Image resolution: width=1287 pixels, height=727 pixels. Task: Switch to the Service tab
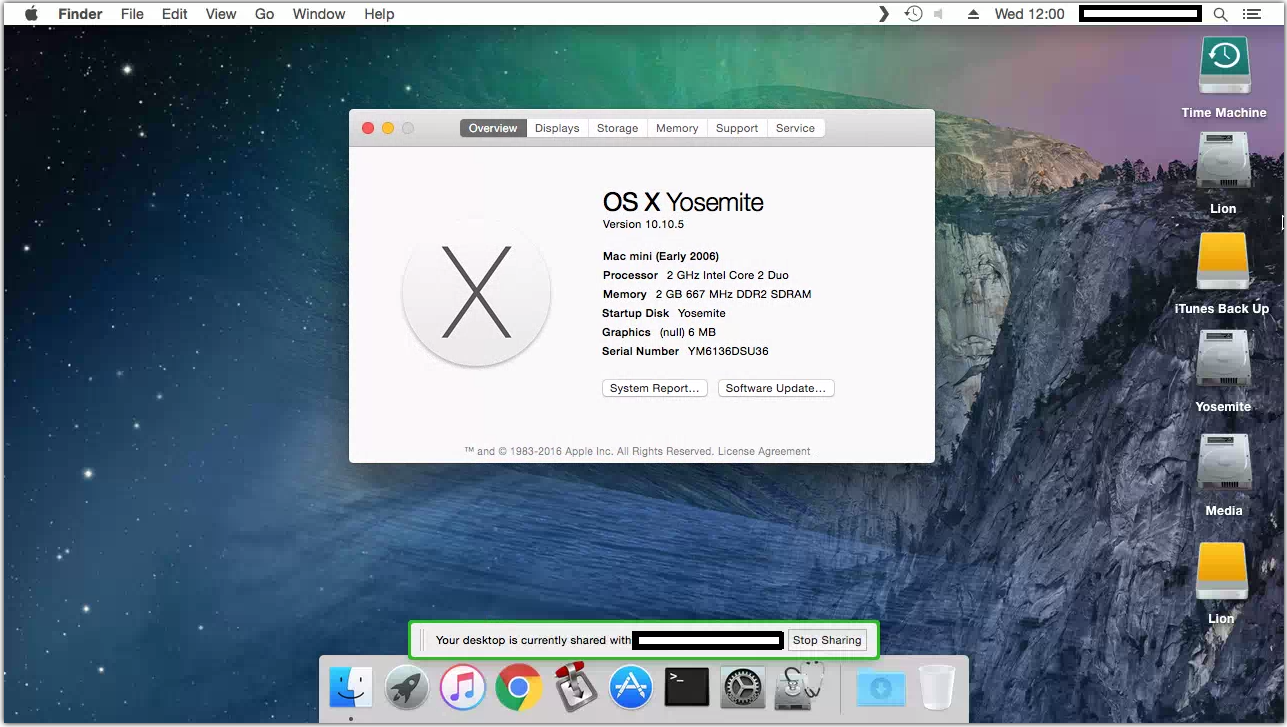coord(796,128)
